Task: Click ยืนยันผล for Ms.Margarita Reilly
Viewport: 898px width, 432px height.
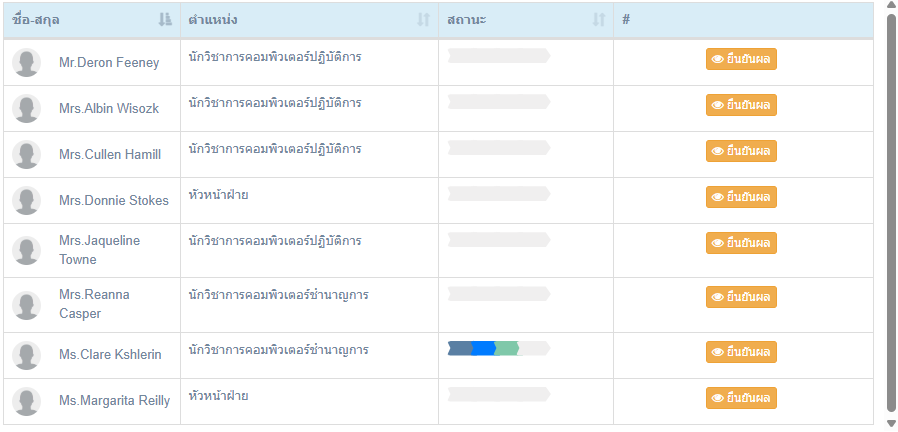Action: tap(741, 398)
